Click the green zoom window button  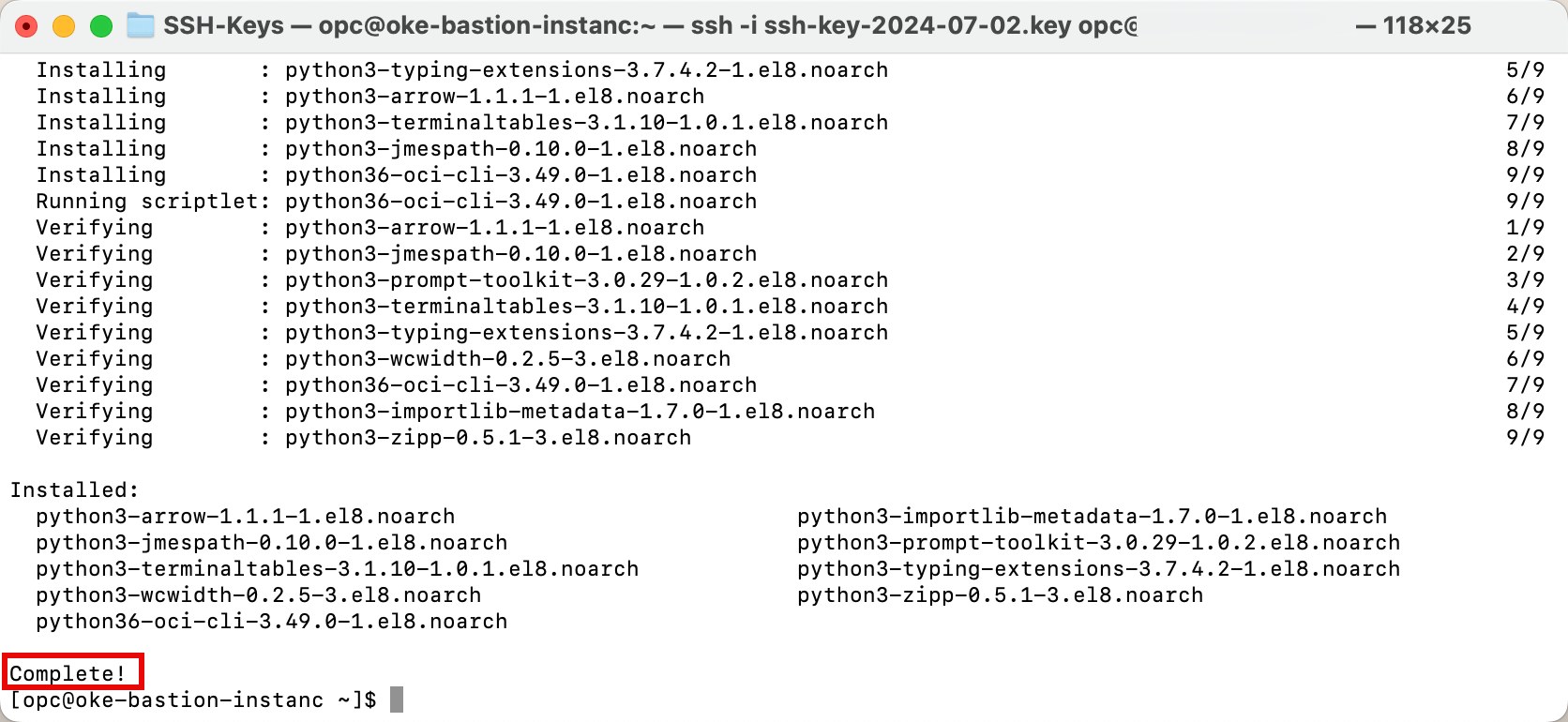pos(101,26)
